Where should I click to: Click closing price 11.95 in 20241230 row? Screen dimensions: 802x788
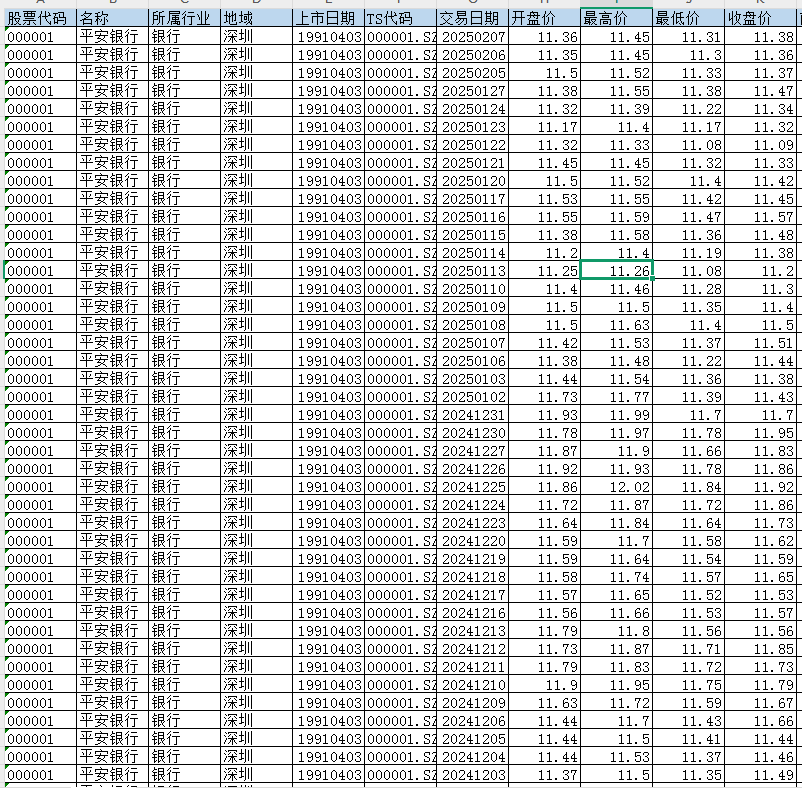tap(761, 433)
